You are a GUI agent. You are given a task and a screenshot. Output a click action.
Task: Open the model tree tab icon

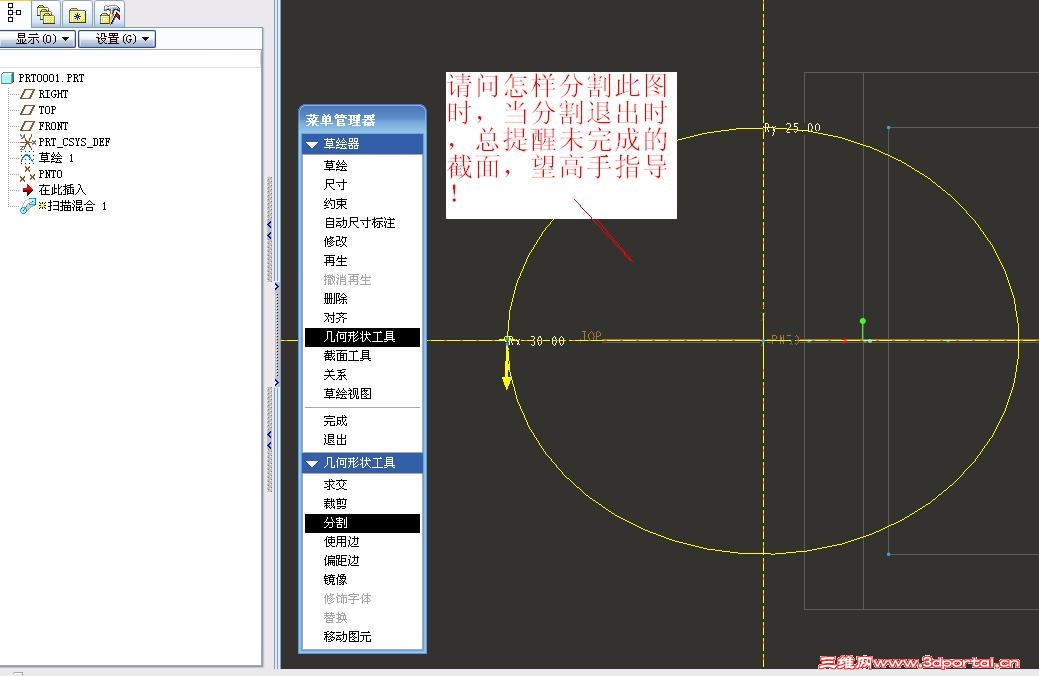[14, 13]
